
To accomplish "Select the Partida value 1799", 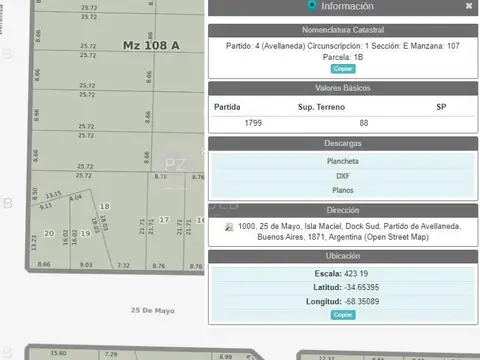I will point(253,123).
